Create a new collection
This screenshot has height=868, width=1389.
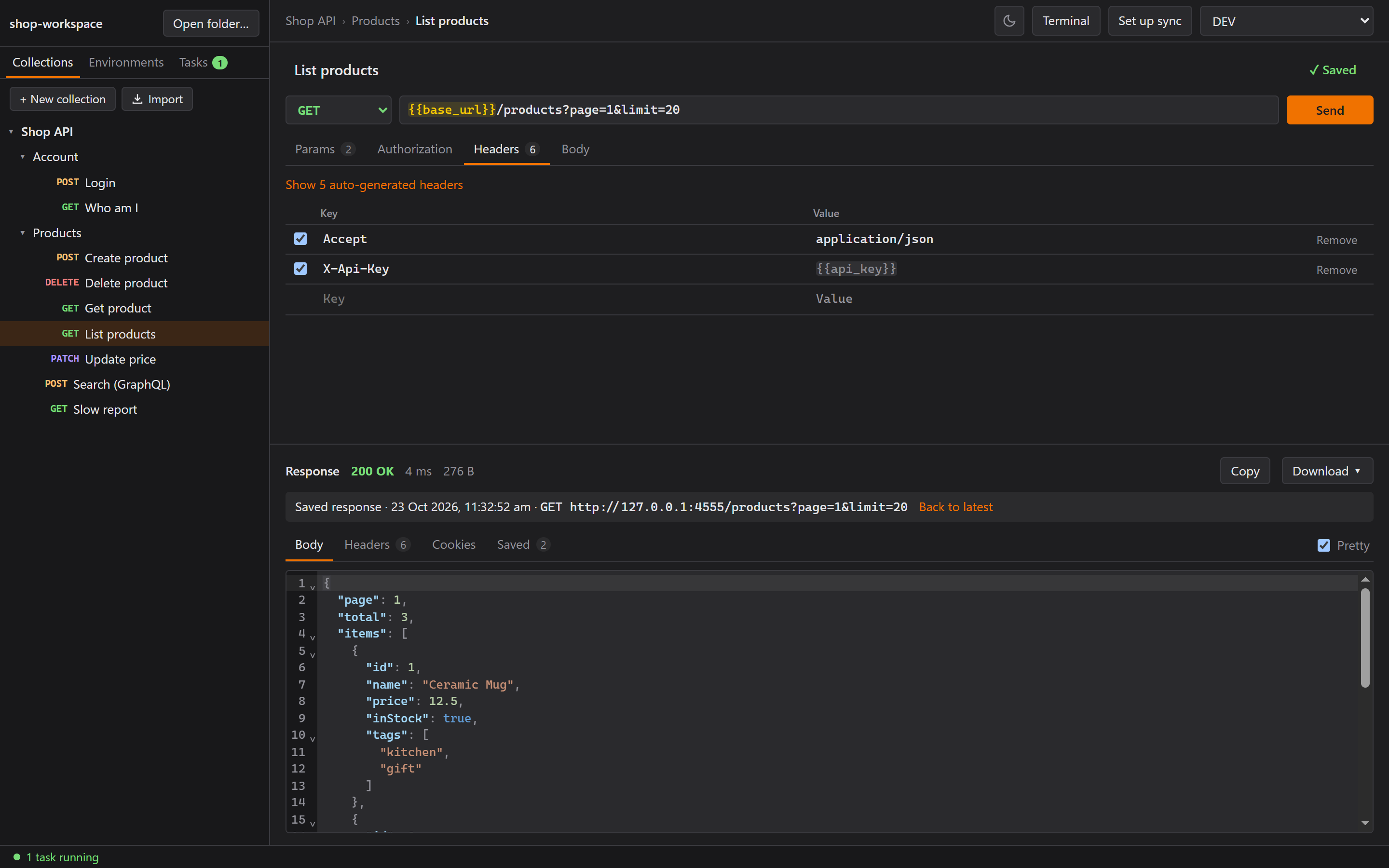63,99
